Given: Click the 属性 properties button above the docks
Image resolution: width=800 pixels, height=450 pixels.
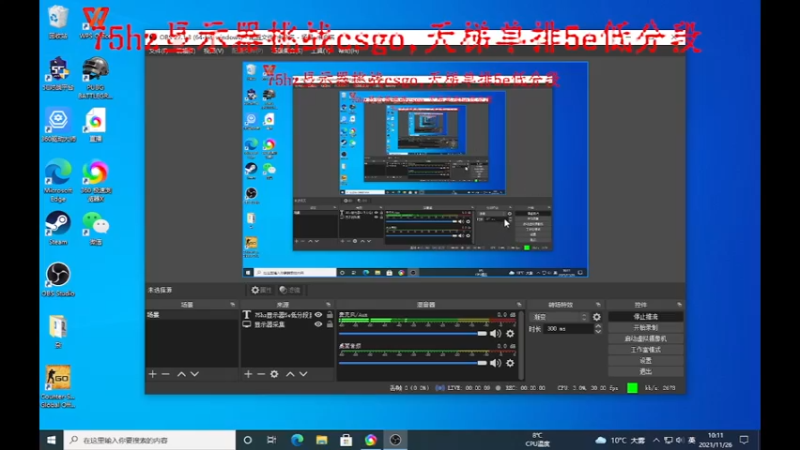Looking at the screenshot, I should [x=261, y=290].
